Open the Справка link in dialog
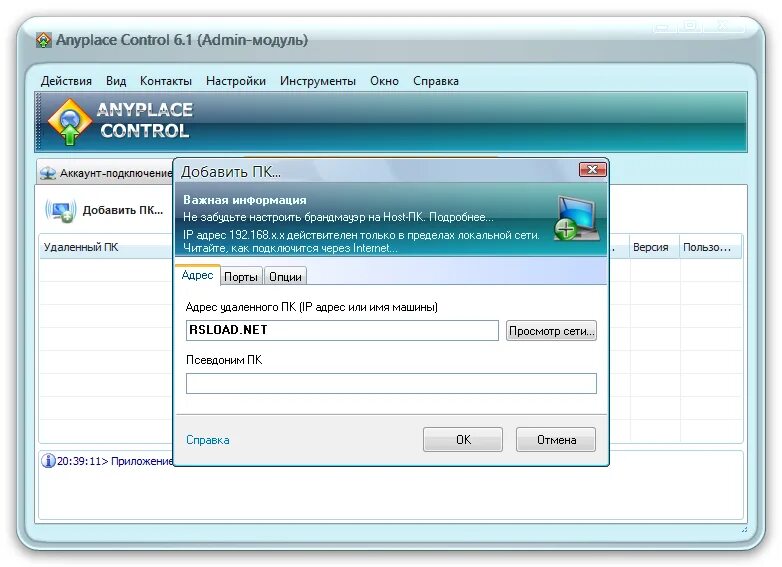This screenshot has height=567, width=782. tap(208, 440)
